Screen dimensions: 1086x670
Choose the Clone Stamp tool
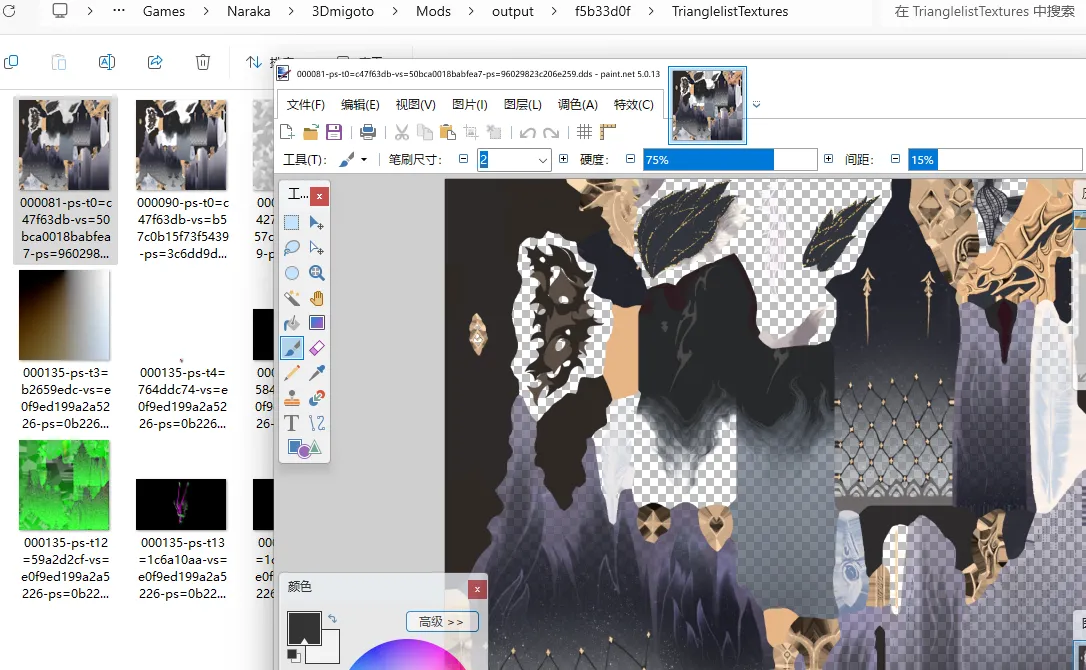[292, 398]
